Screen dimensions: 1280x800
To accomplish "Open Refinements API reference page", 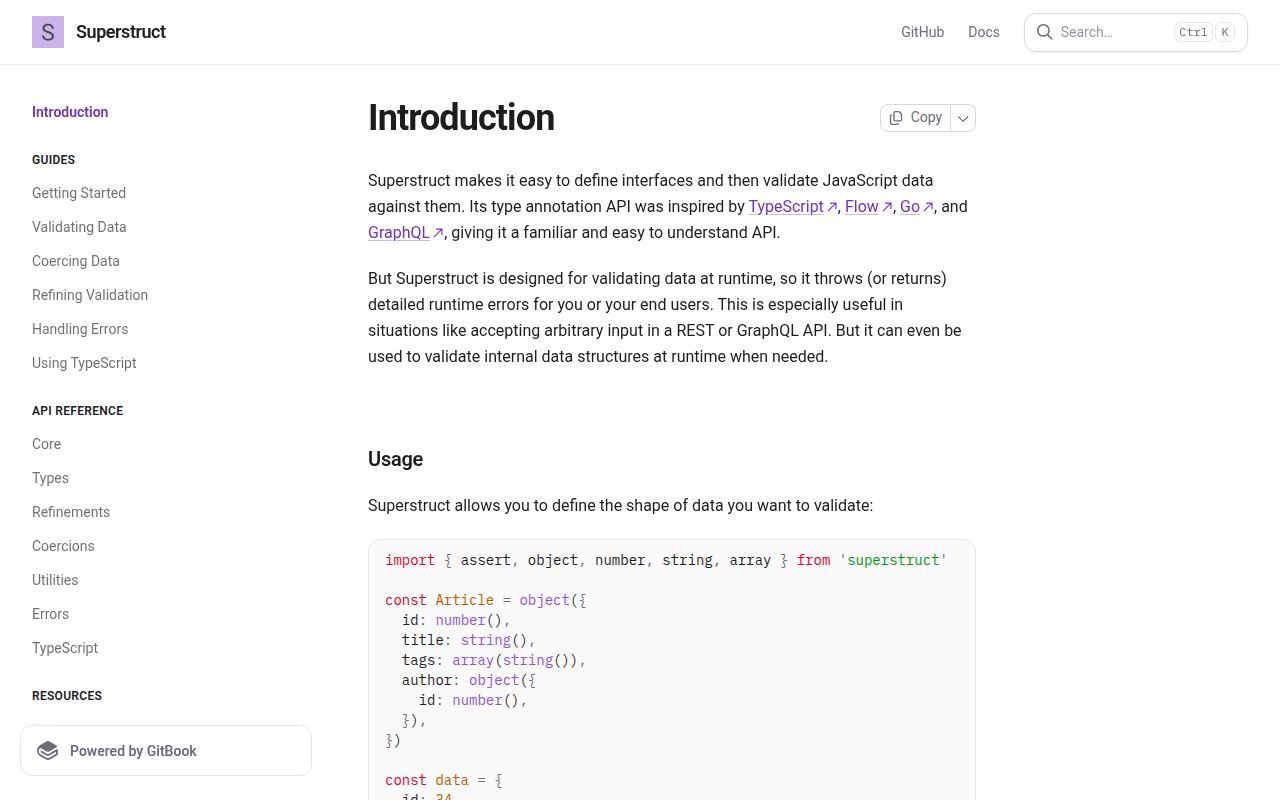I will pos(71,512).
